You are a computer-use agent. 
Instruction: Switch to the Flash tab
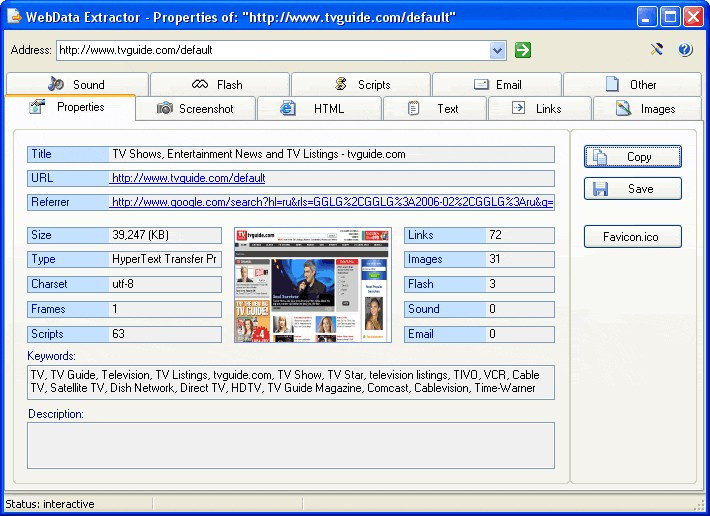click(x=220, y=84)
